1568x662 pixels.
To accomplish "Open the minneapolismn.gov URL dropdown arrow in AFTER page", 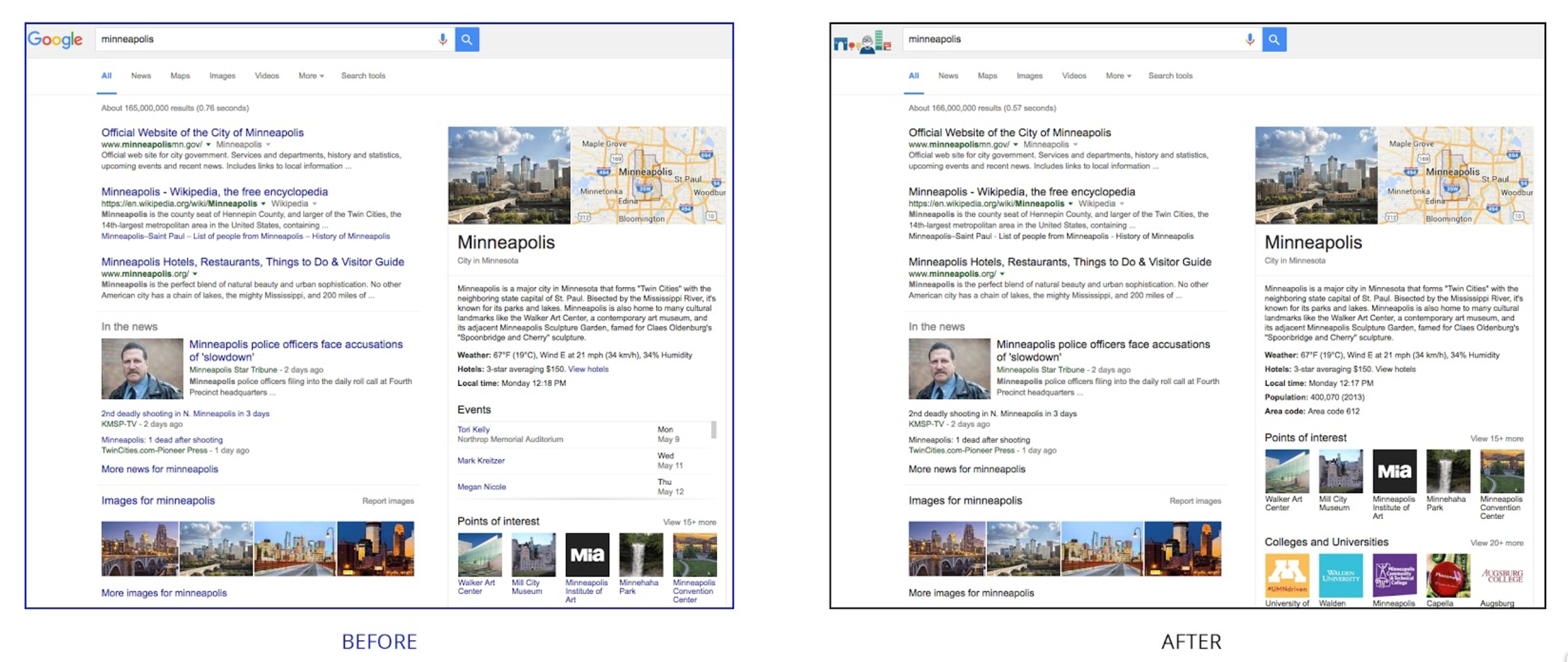I will tap(1015, 145).
